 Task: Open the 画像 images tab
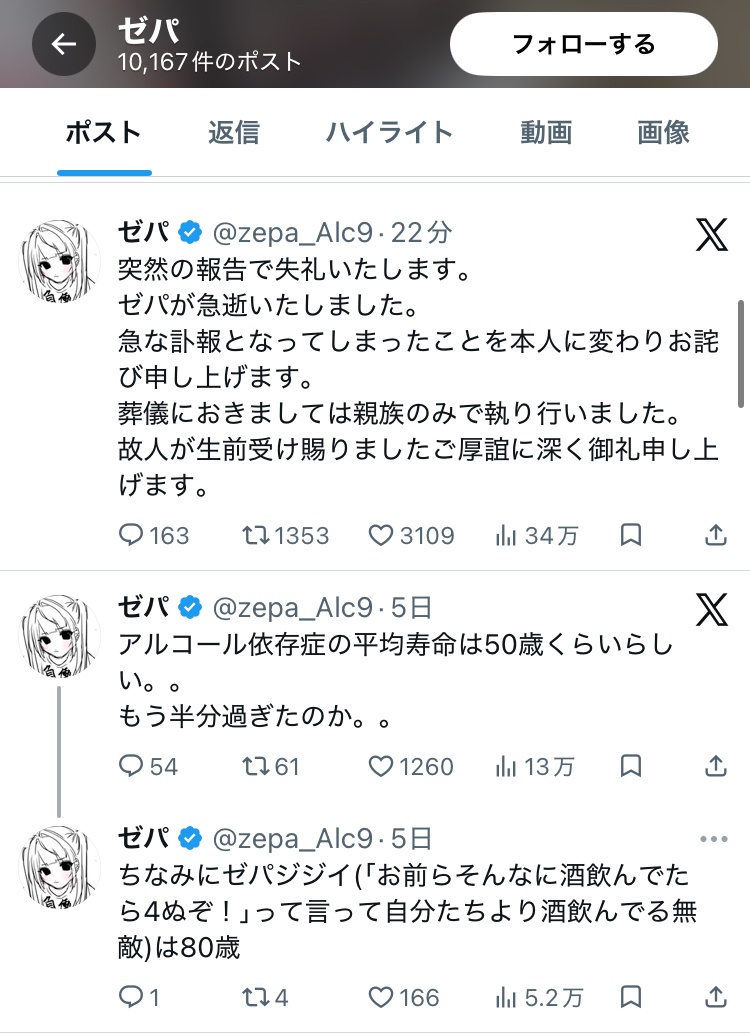pyautogui.click(x=663, y=132)
